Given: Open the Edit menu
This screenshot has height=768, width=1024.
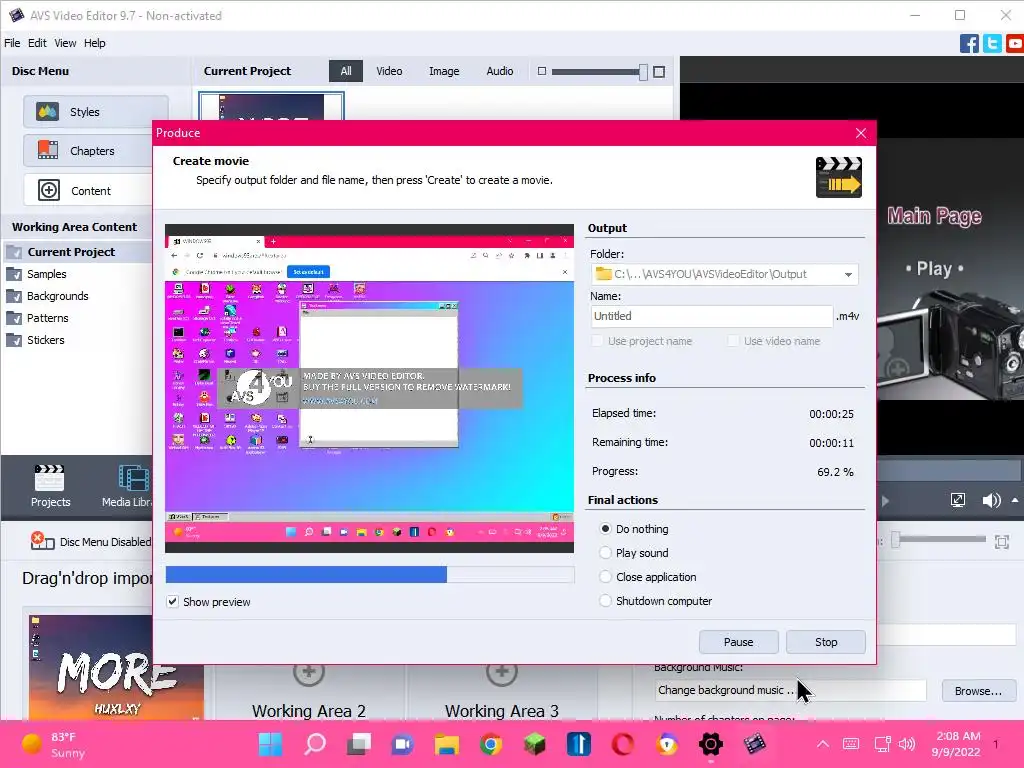Looking at the screenshot, I should coord(37,43).
